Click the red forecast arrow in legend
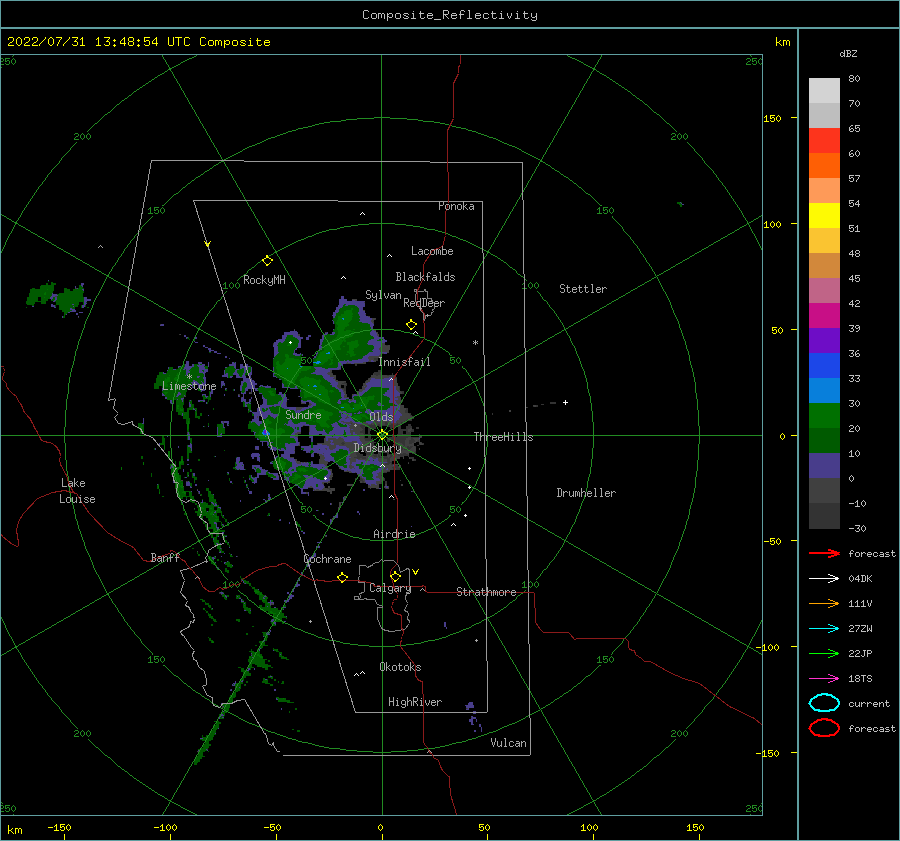The height and width of the screenshot is (841, 900). [824, 553]
